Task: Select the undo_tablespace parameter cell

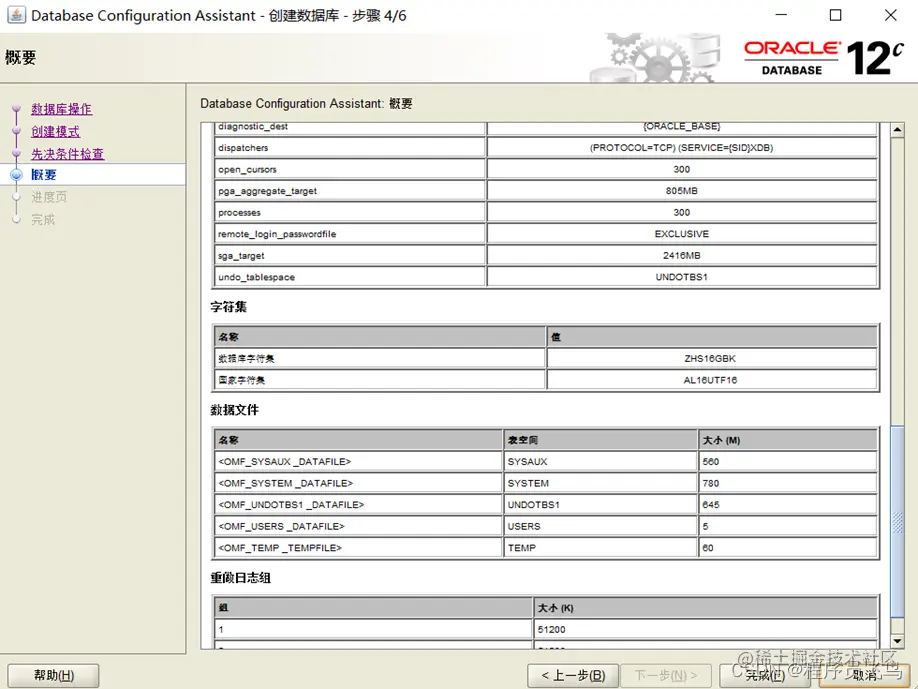Action: (350, 277)
